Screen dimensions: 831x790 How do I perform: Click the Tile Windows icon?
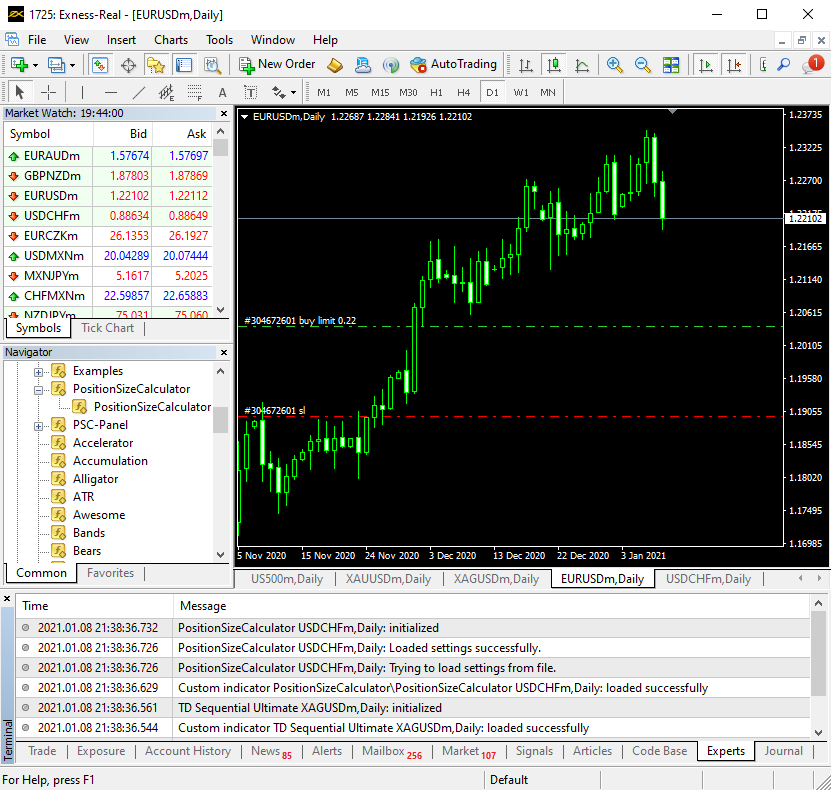coord(671,64)
